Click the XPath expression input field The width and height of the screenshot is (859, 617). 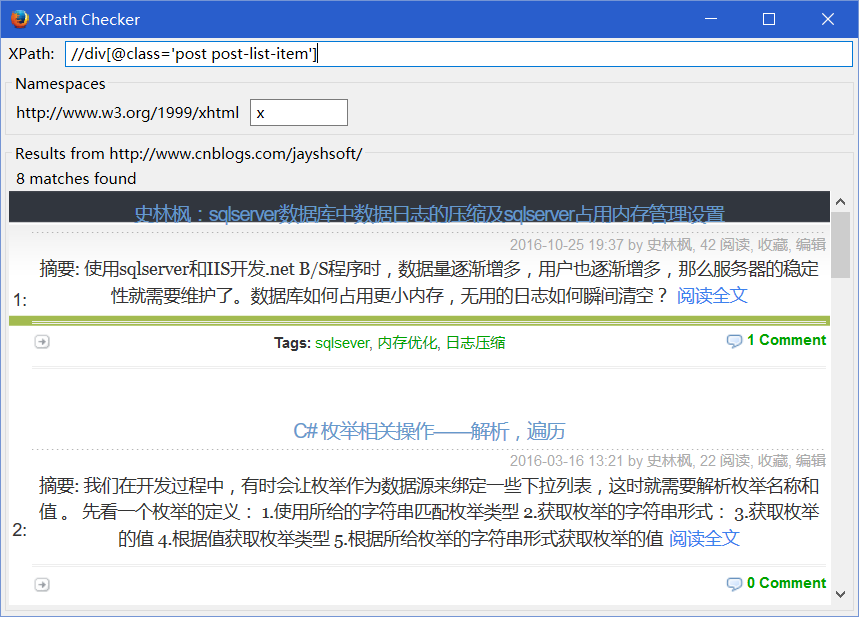click(459, 54)
